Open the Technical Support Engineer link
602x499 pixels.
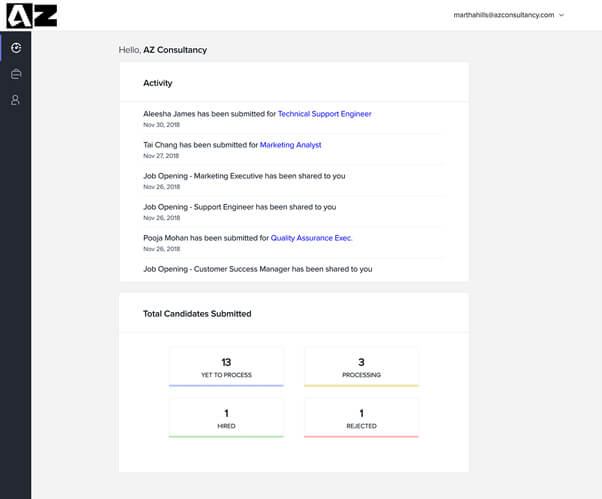pyautogui.click(x=324, y=114)
